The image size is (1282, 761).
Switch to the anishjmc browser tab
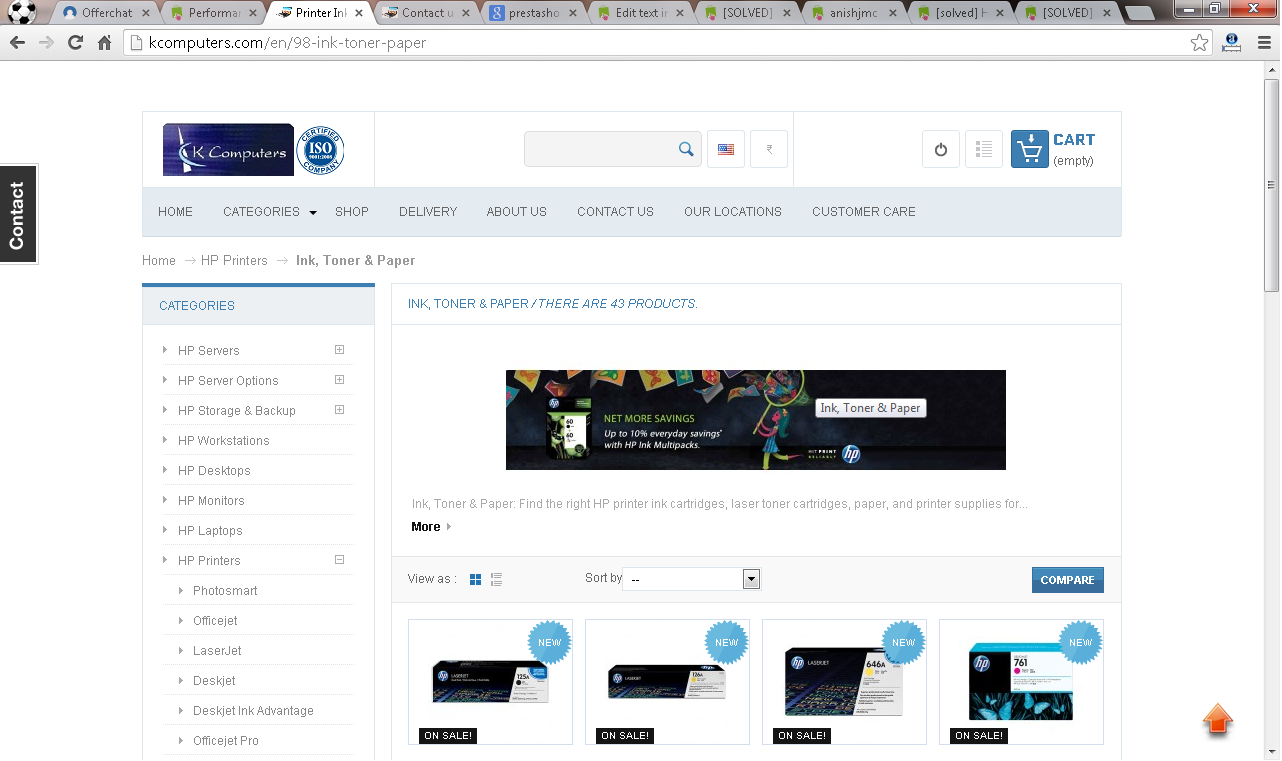[854, 13]
